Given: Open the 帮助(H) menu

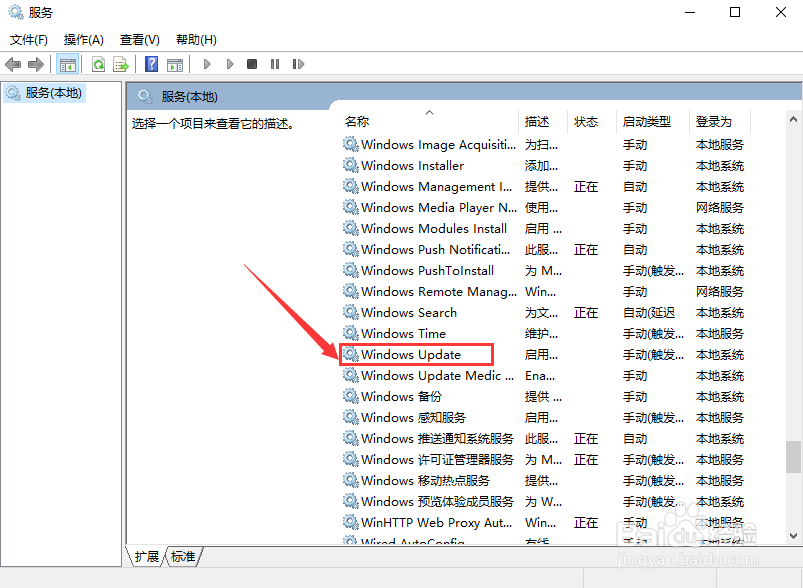Looking at the screenshot, I should [x=196, y=39].
